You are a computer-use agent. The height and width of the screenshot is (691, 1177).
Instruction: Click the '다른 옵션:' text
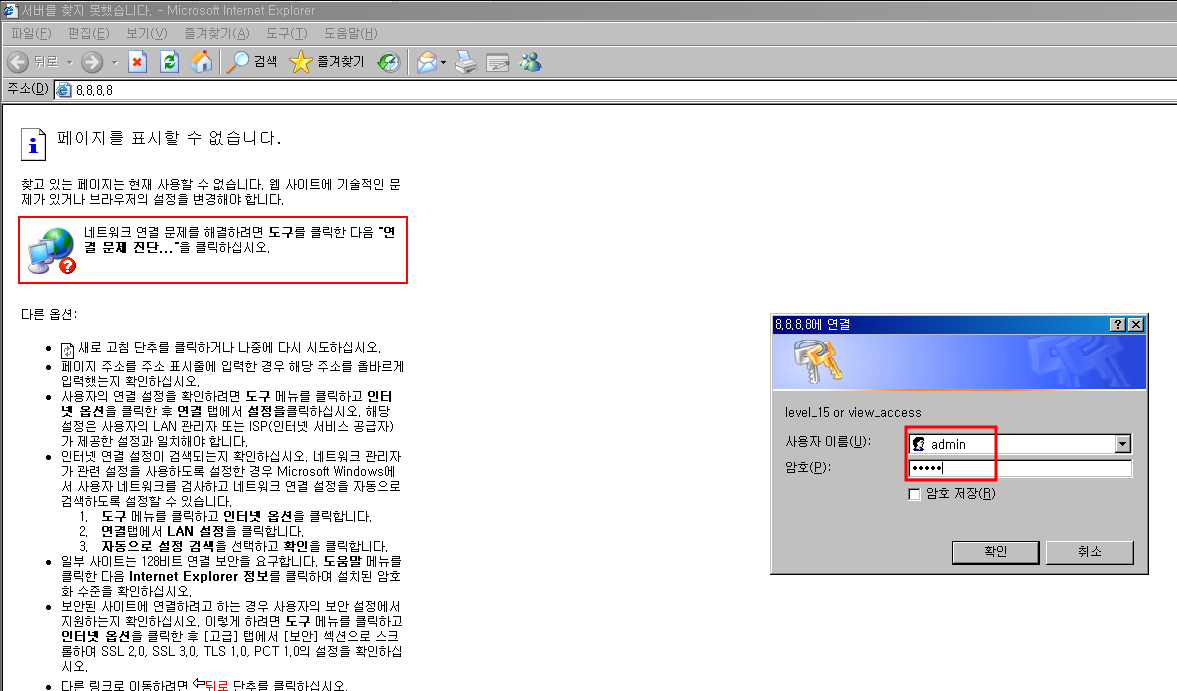[x=49, y=314]
